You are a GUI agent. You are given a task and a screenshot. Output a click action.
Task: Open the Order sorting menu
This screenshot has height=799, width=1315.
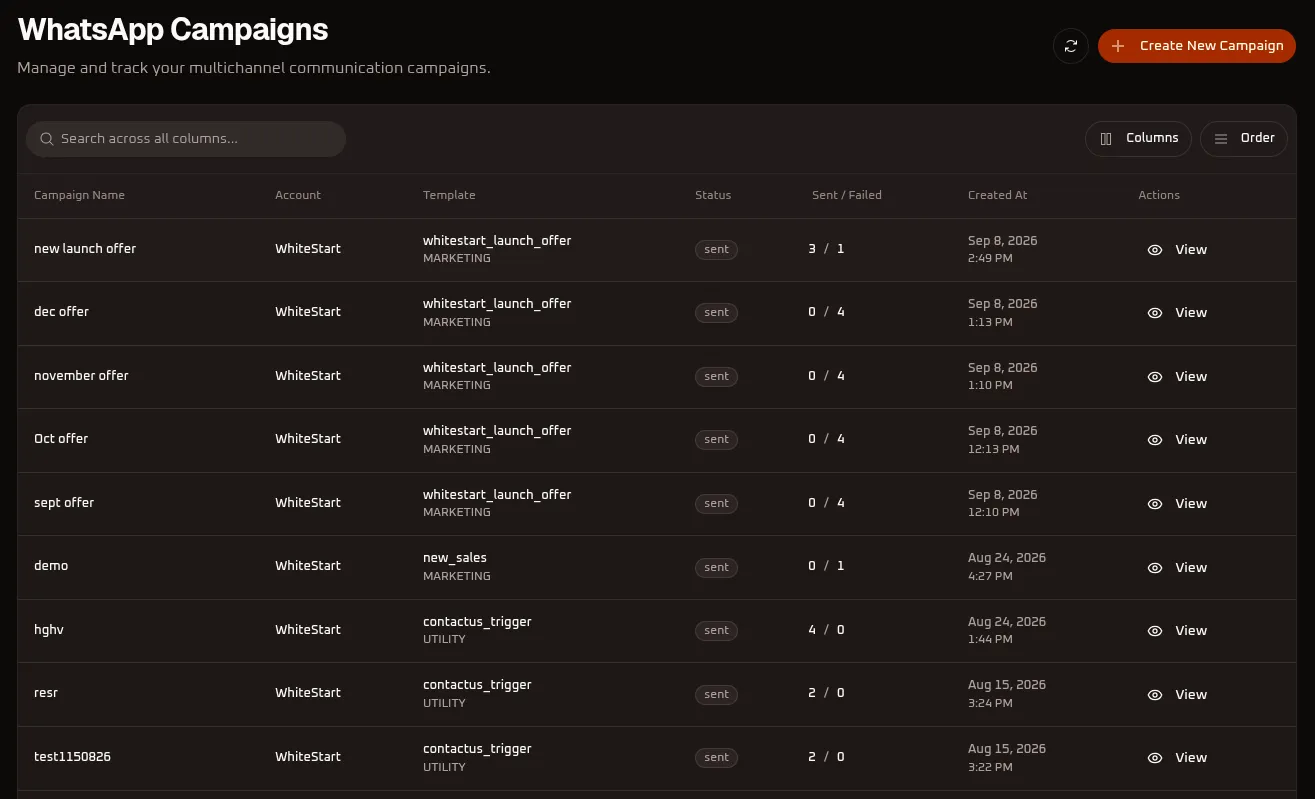pyautogui.click(x=1244, y=139)
